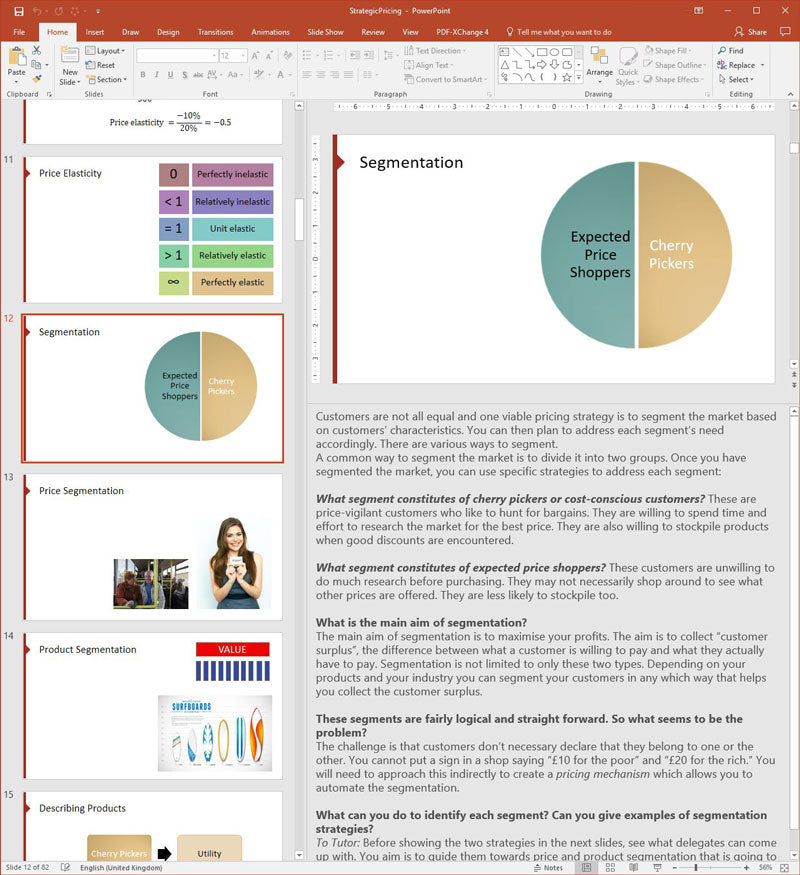Open the font size dropdown
Viewport: 800px width, 875px height.
tap(249, 56)
